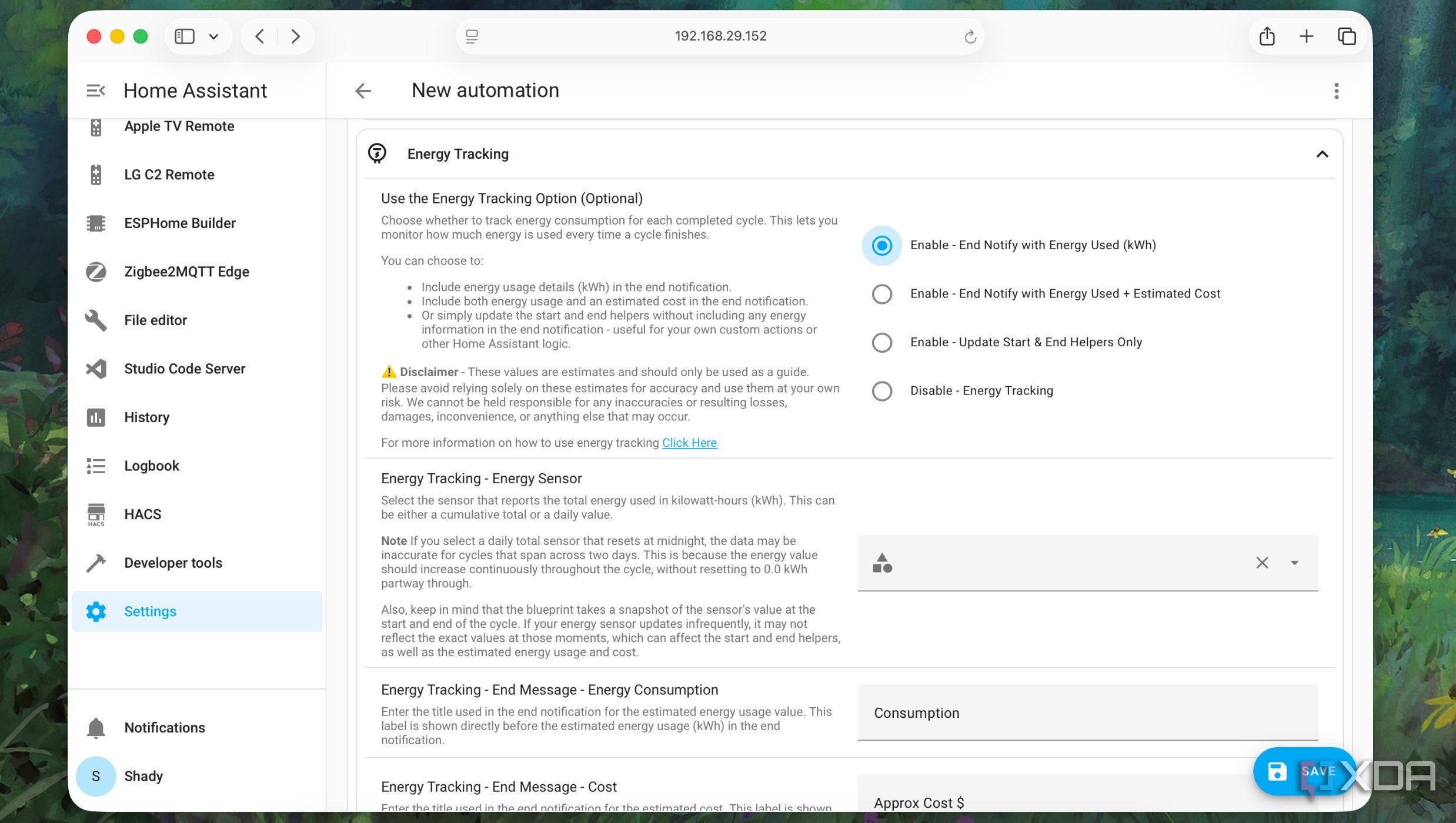Click the Settings gear icon
Image resolution: width=1456 pixels, height=823 pixels.
coord(96,611)
